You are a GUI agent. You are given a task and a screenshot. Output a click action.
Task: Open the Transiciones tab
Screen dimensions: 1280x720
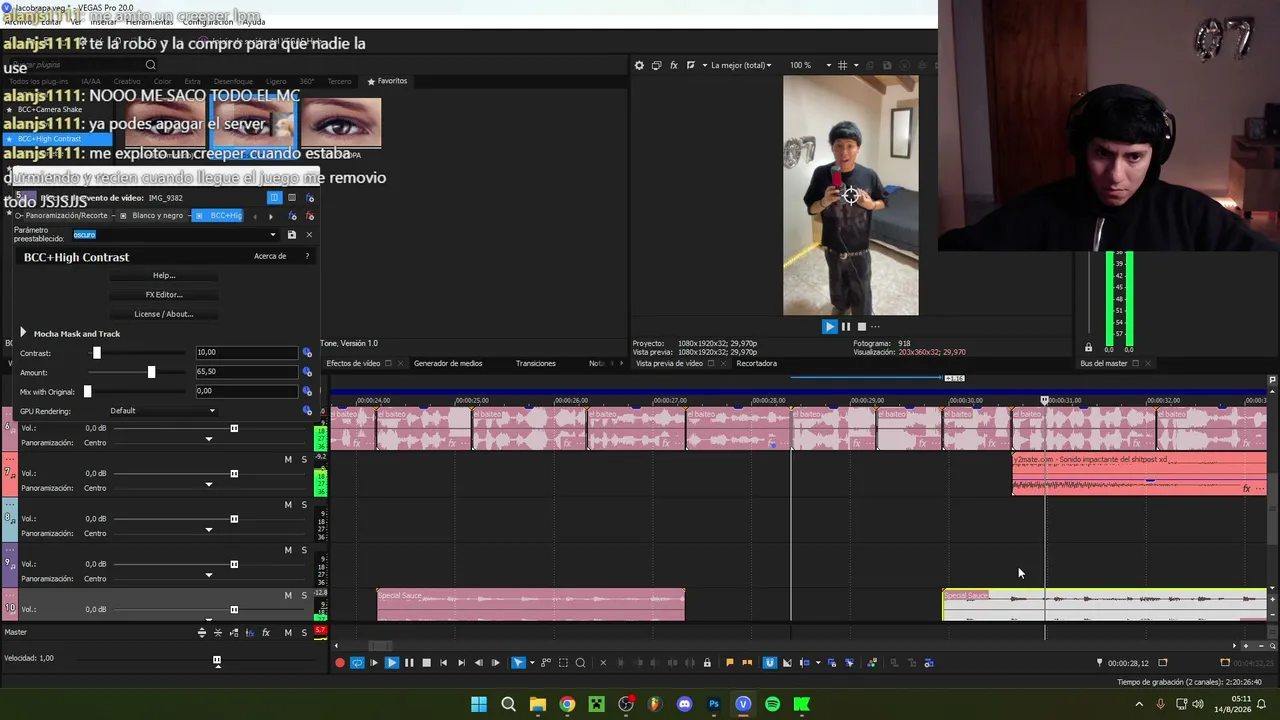[535, 363]
